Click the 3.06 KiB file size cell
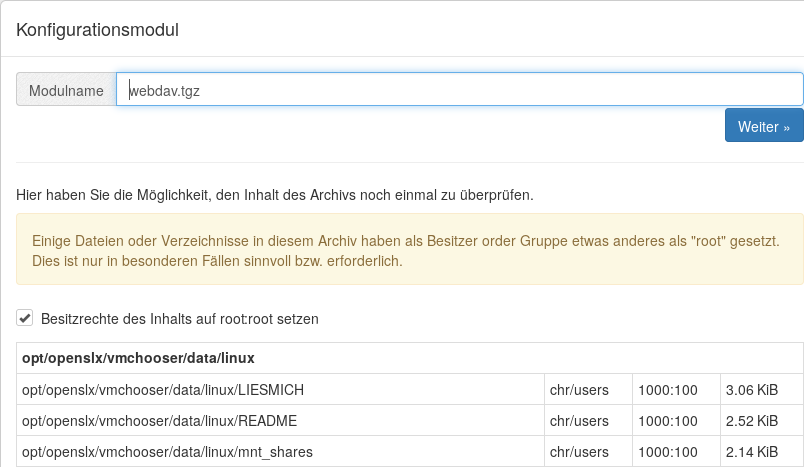Image resolution: width=804 pixels, height=467 pixels. click(x=753, y=390)
